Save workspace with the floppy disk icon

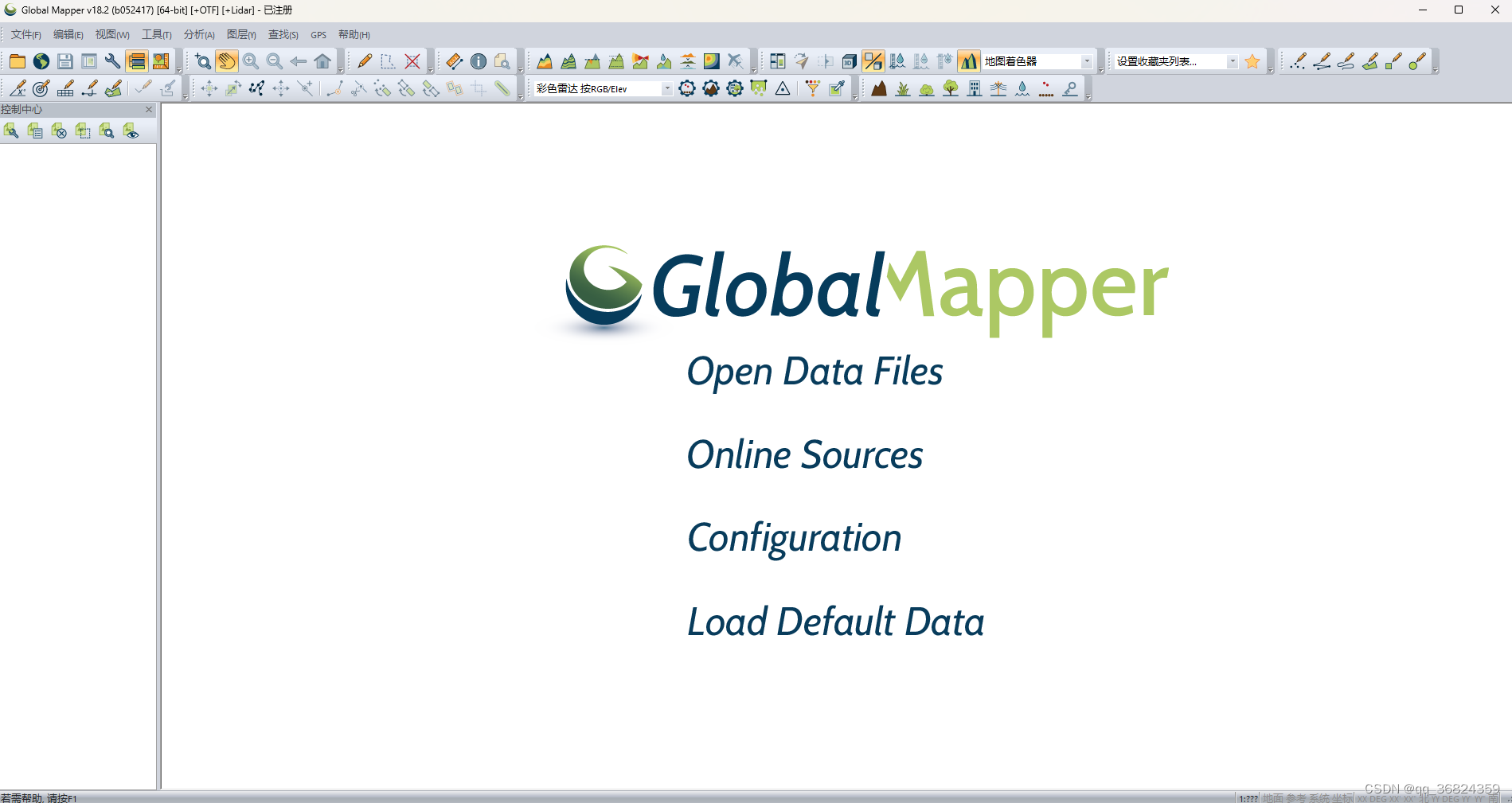65,61
